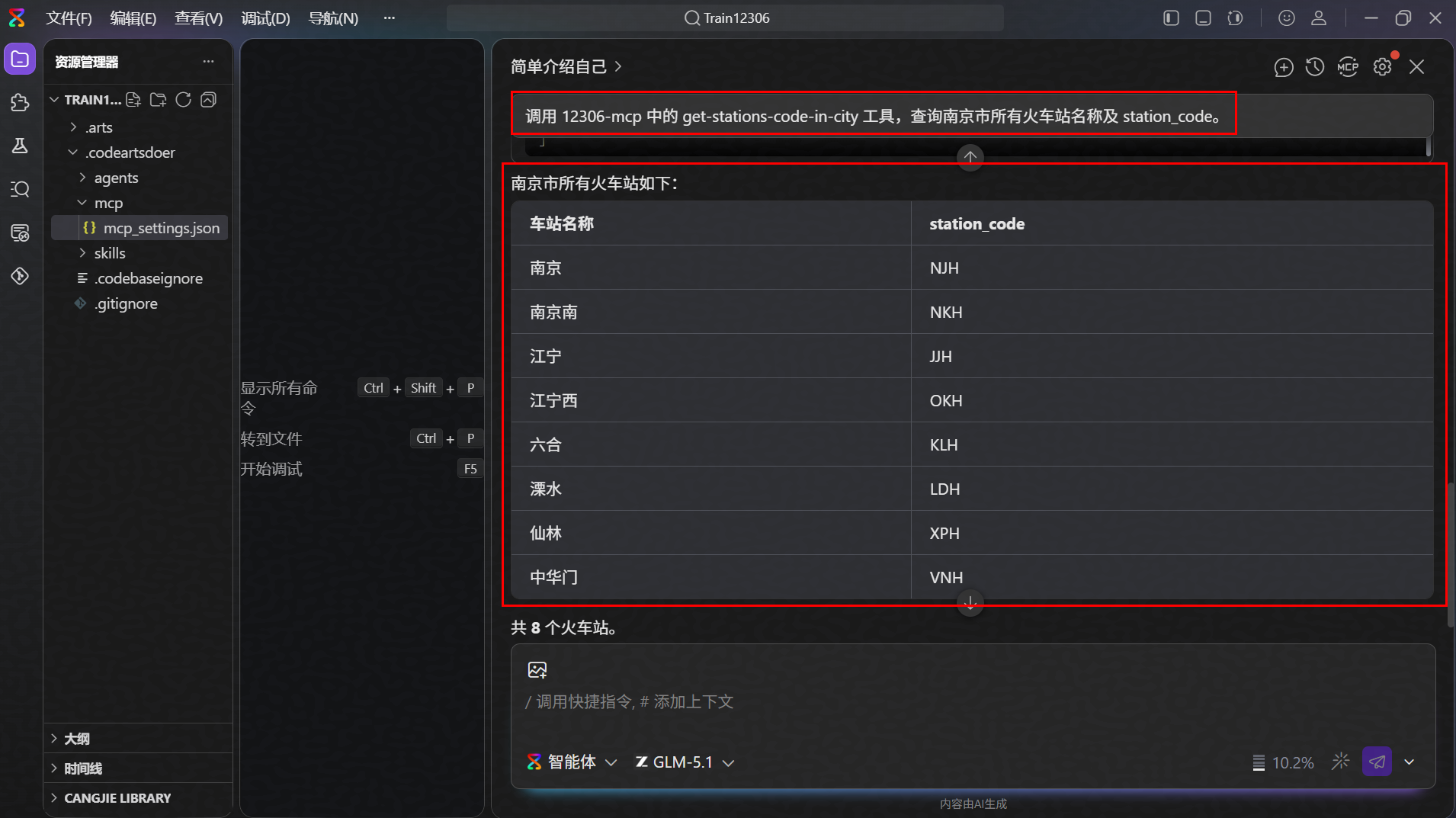
Task: Open mcp_settings.json file
Action: click(139, 228)
